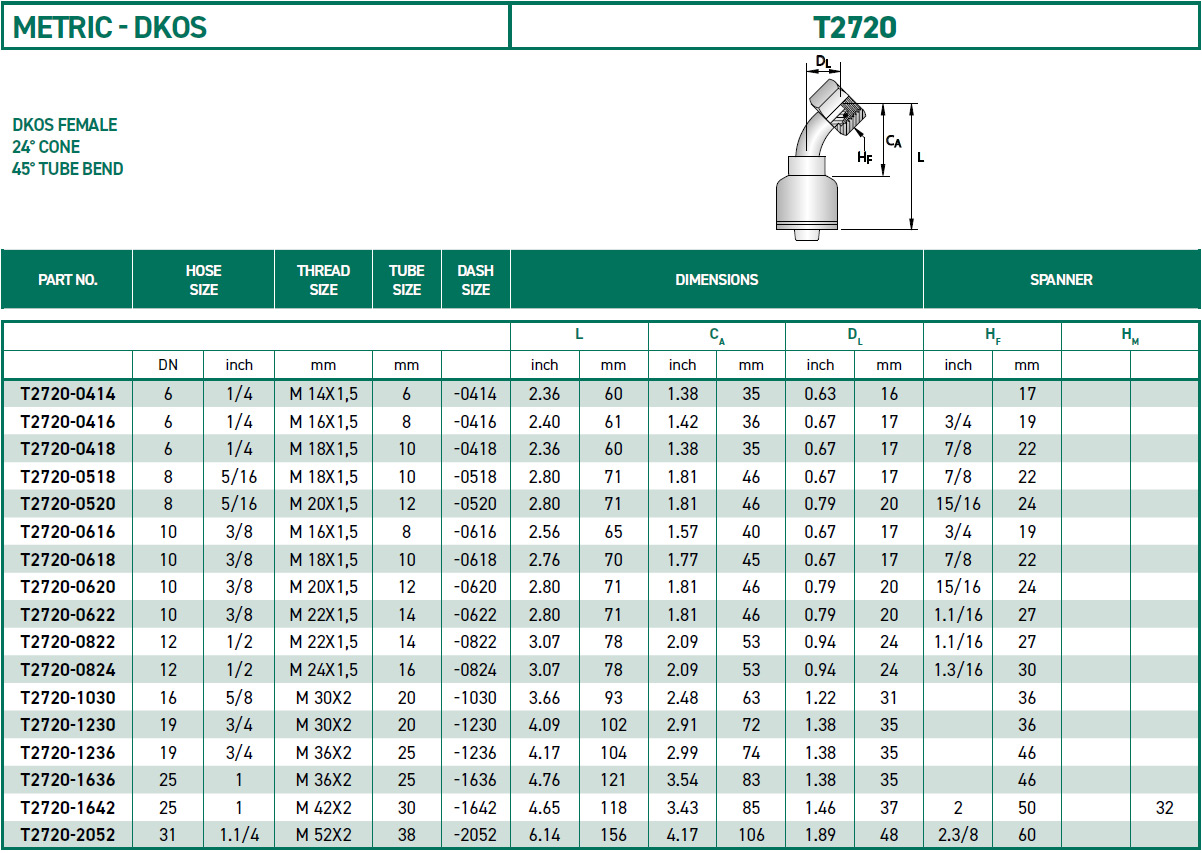Click thread size M 24X1,5

pyautogui.click(x=324, y=670)
